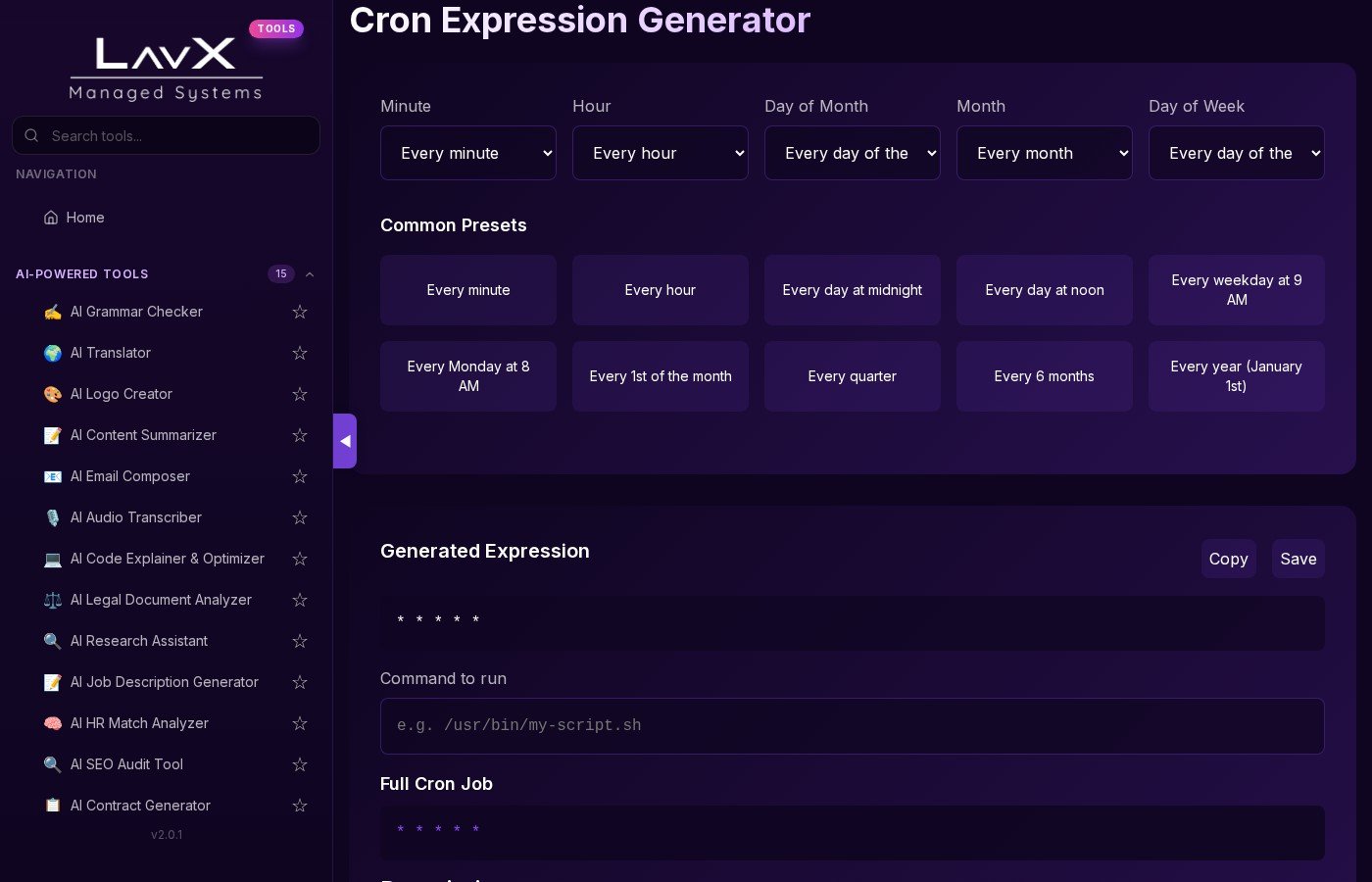
Task: Copy the generated cron expression
Action: 1228,559
